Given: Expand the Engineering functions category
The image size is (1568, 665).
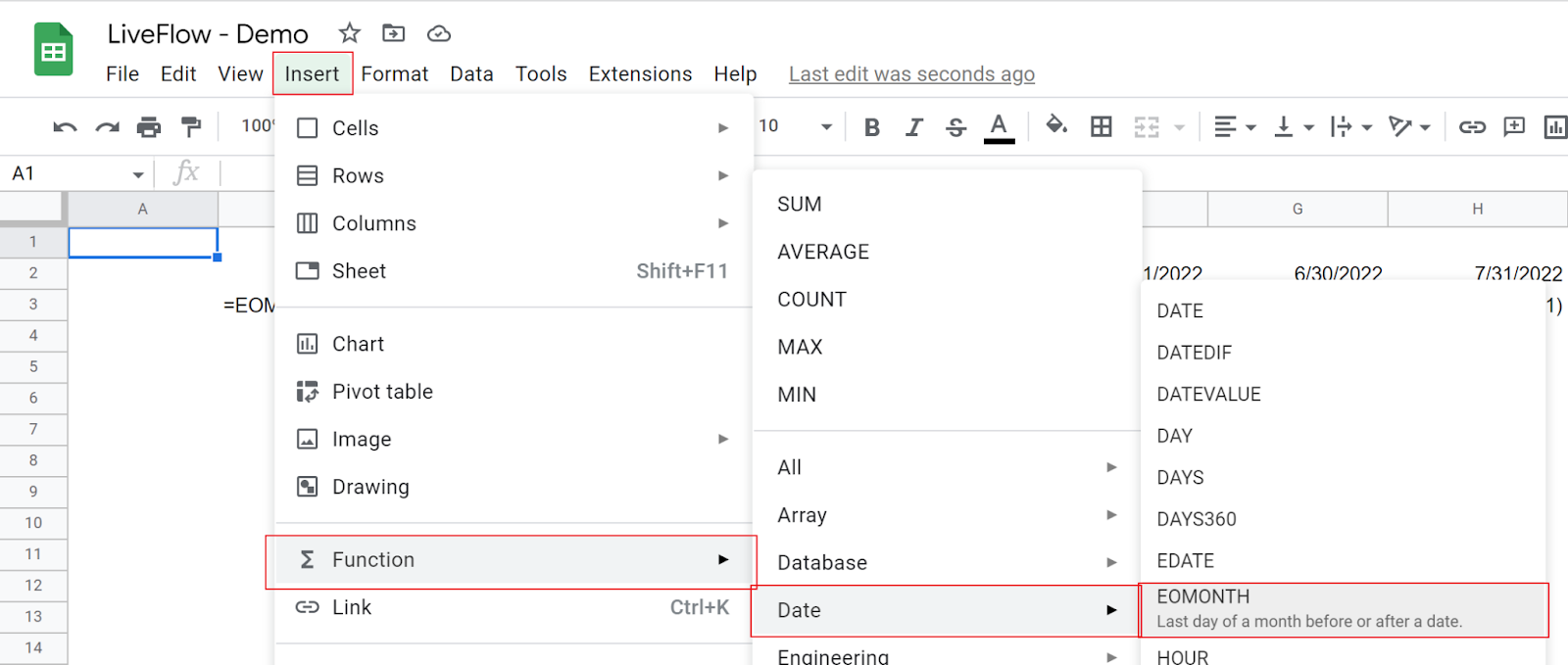Looking at the screenshot, I should (x=947, y=655).
